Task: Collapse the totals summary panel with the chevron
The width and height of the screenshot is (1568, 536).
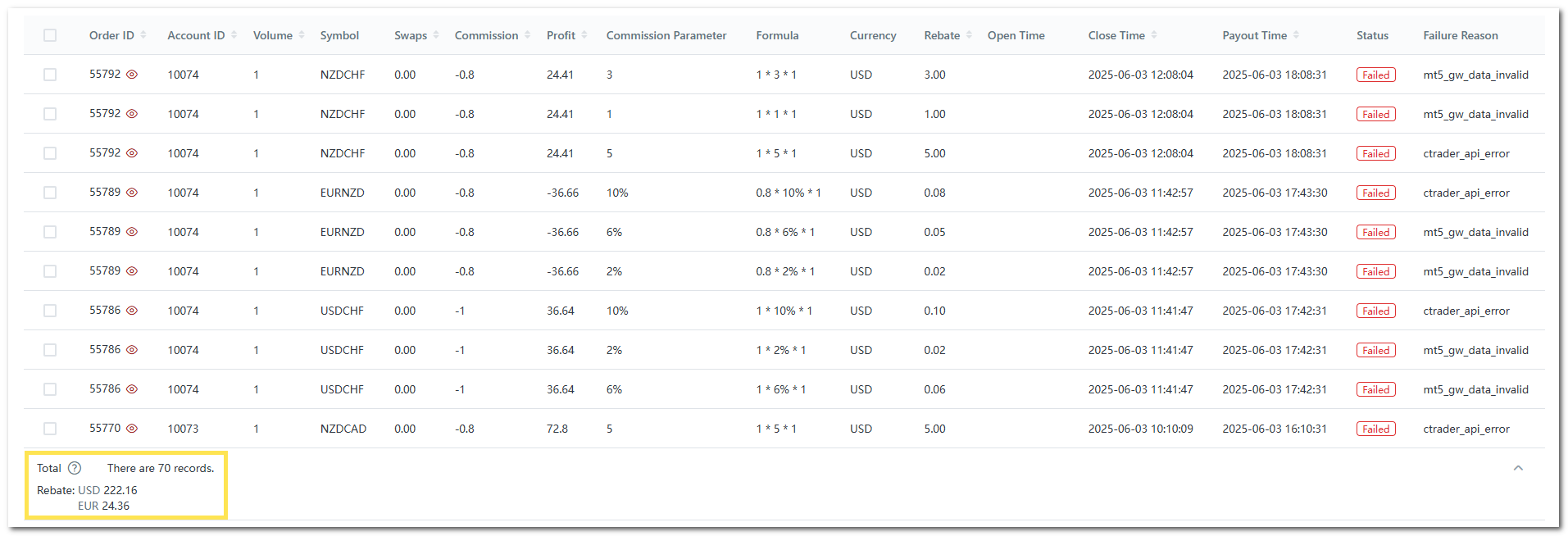Action: coord(1518,468)
